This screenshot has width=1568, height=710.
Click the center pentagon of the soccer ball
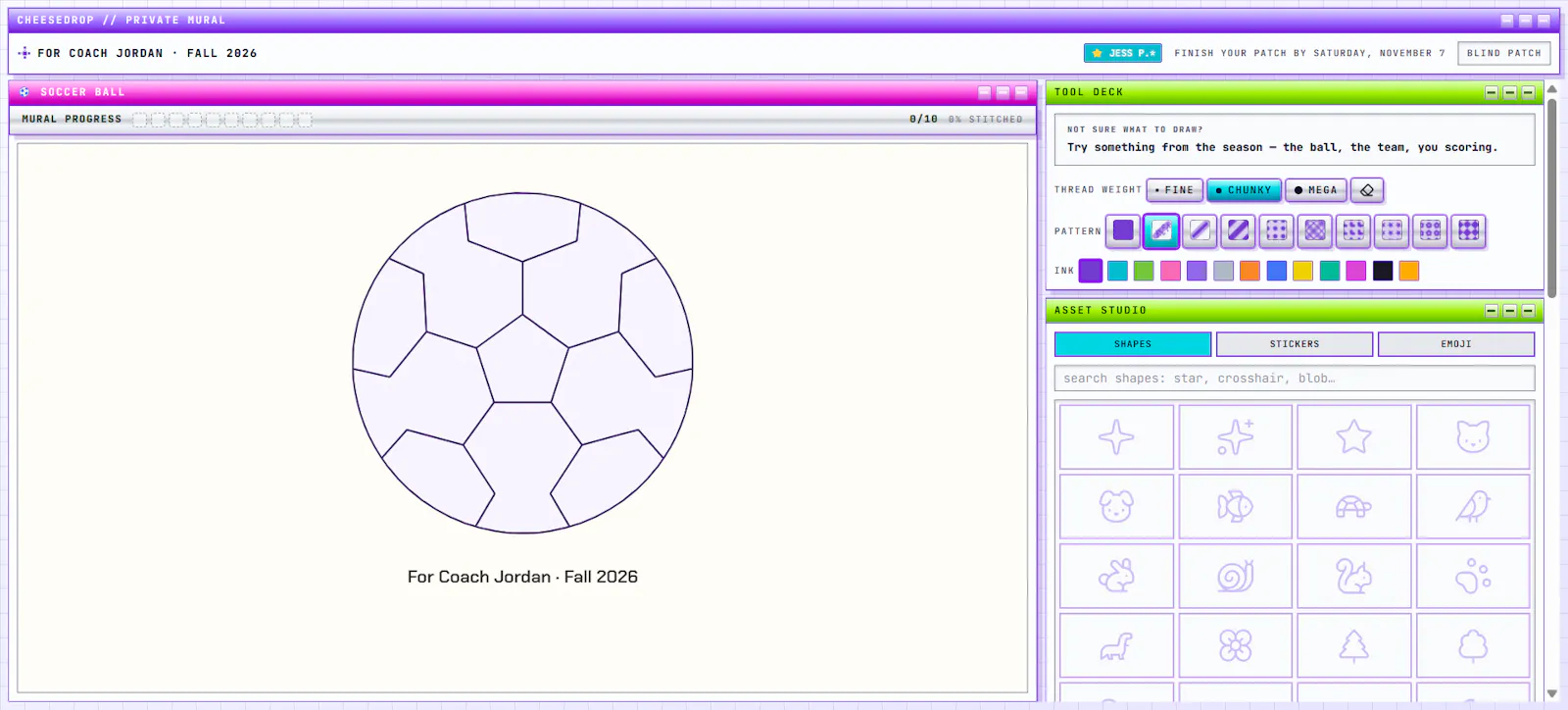(x=522, y=363)
